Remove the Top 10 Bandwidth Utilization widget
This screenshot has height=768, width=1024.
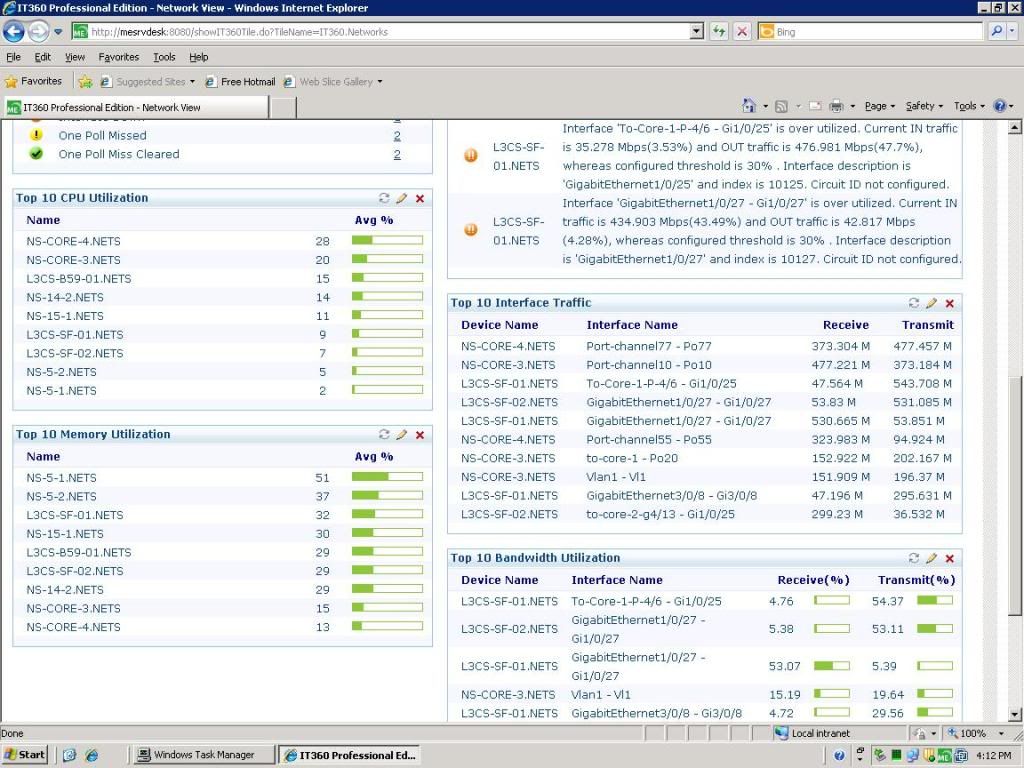950,558
